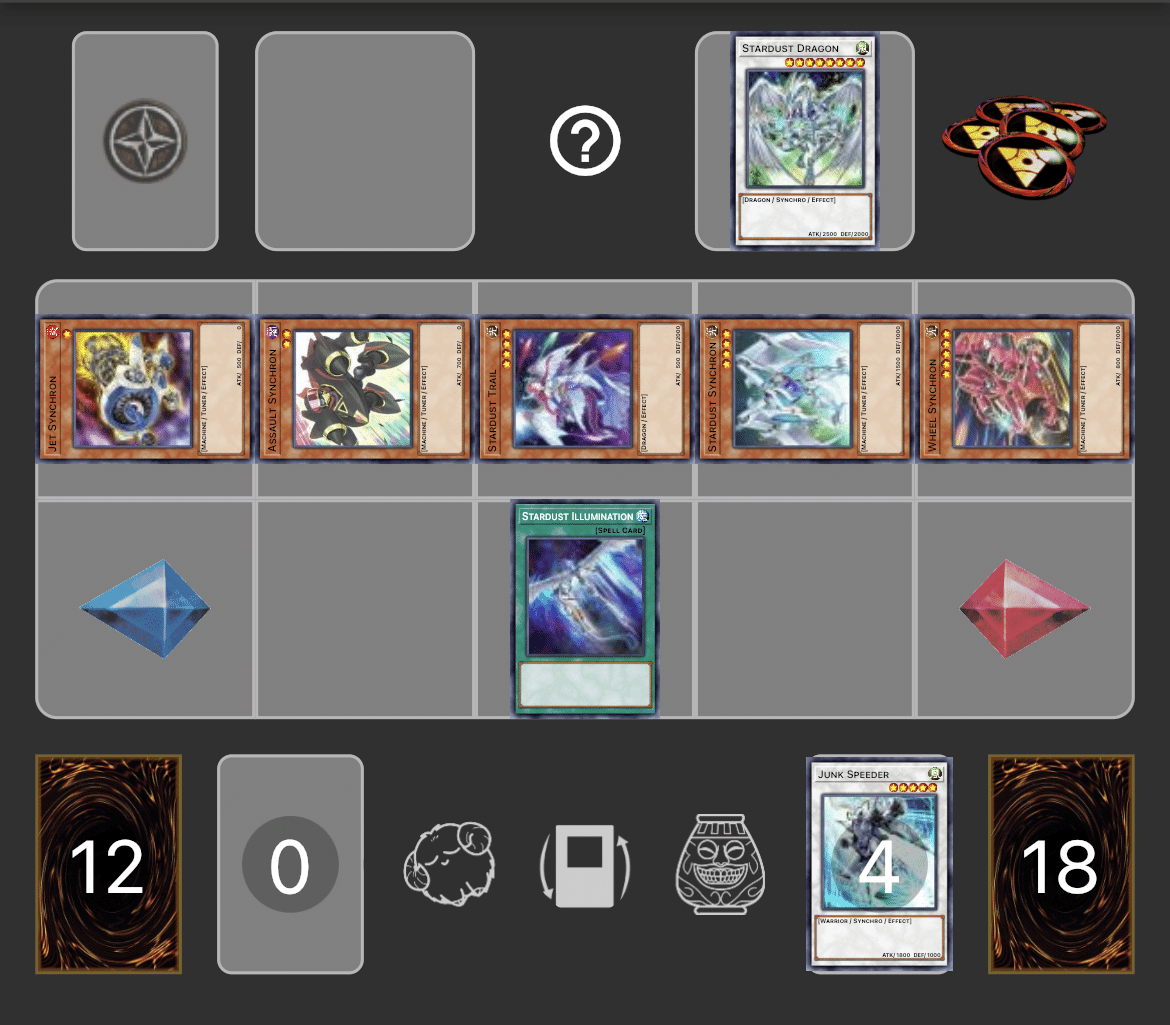Click the empty pile showing 0
This screenshot has width=1170, height=1025.
[x=290, y=864]
